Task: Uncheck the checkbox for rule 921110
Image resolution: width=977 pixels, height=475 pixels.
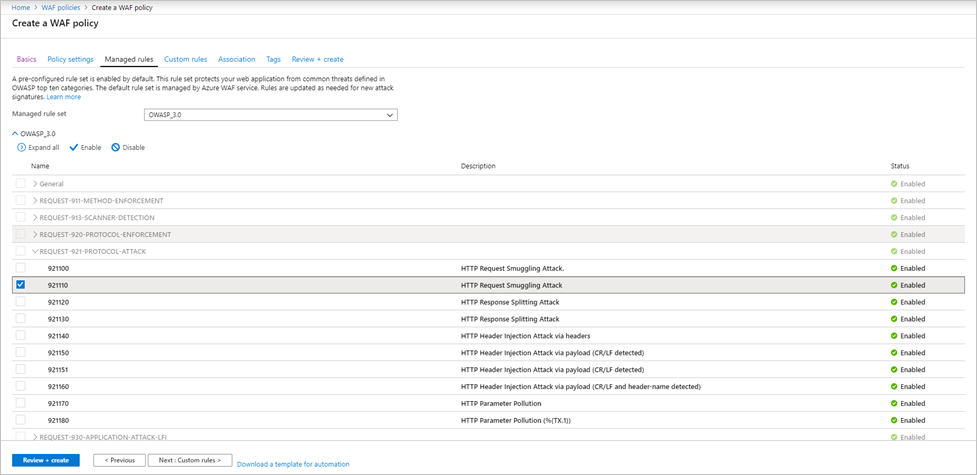Action: pyautogui.click(x=20, y=285)
